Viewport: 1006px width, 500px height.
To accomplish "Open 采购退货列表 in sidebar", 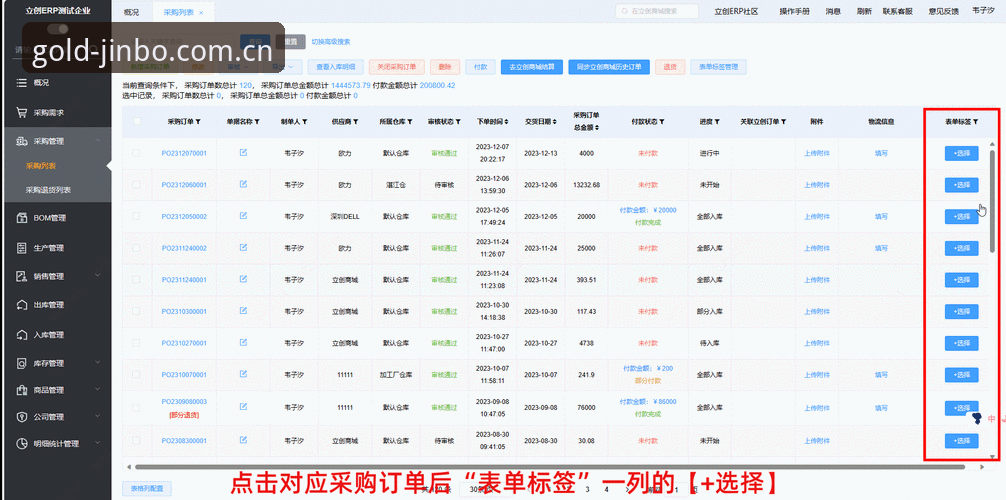I will [48, 190].
